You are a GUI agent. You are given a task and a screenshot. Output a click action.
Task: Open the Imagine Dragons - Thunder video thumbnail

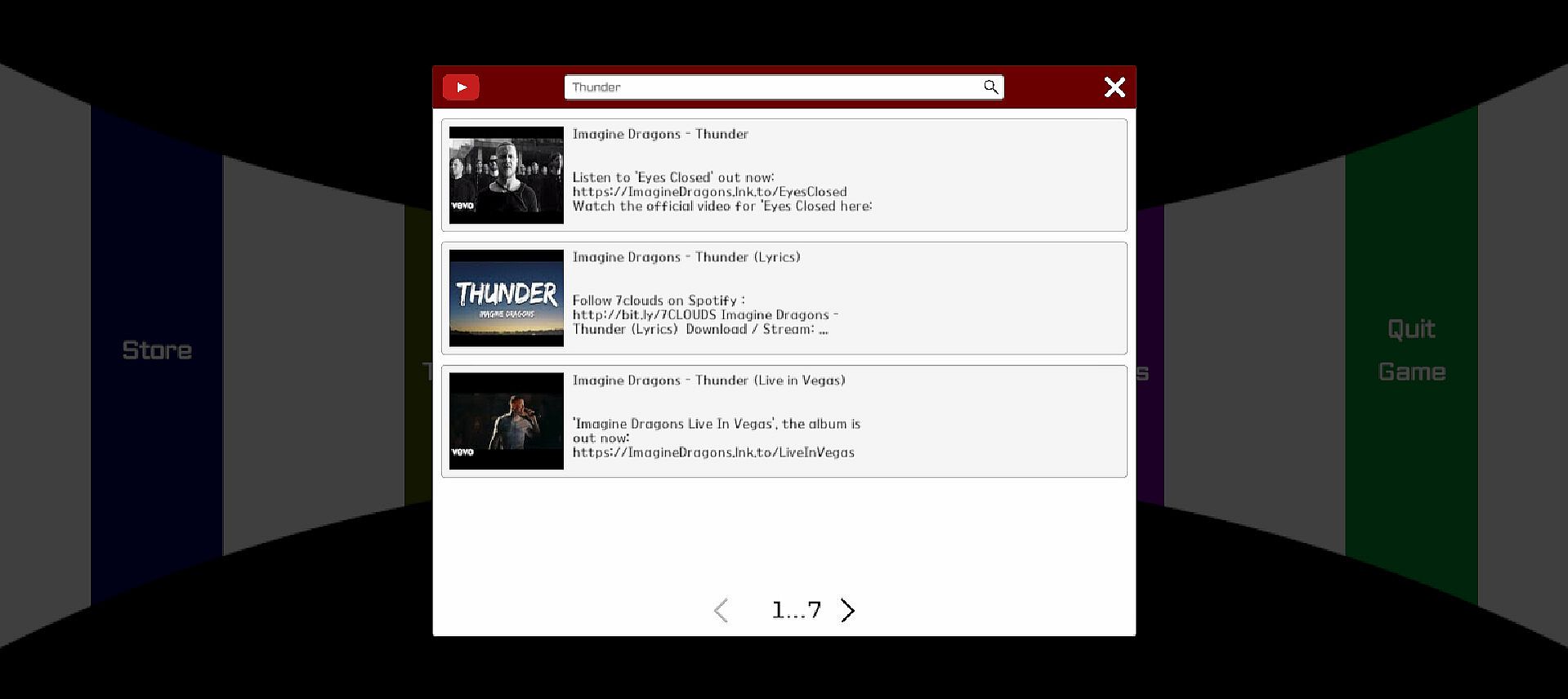click(x=507, y=175)
